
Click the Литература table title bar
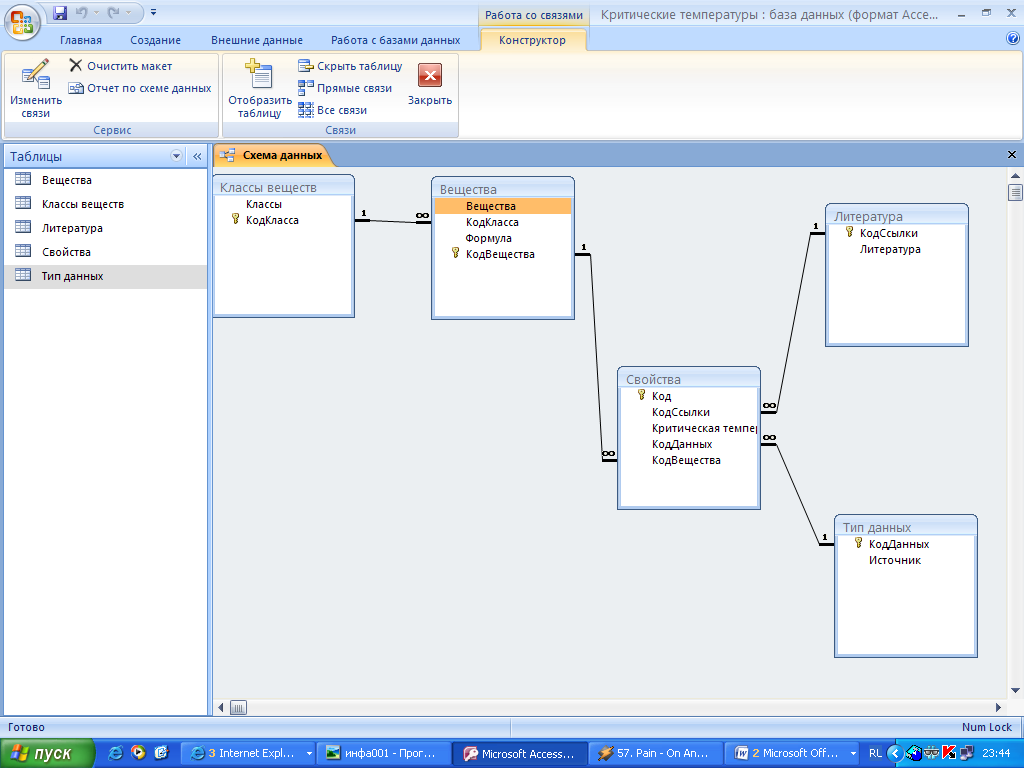pos(897,216)
